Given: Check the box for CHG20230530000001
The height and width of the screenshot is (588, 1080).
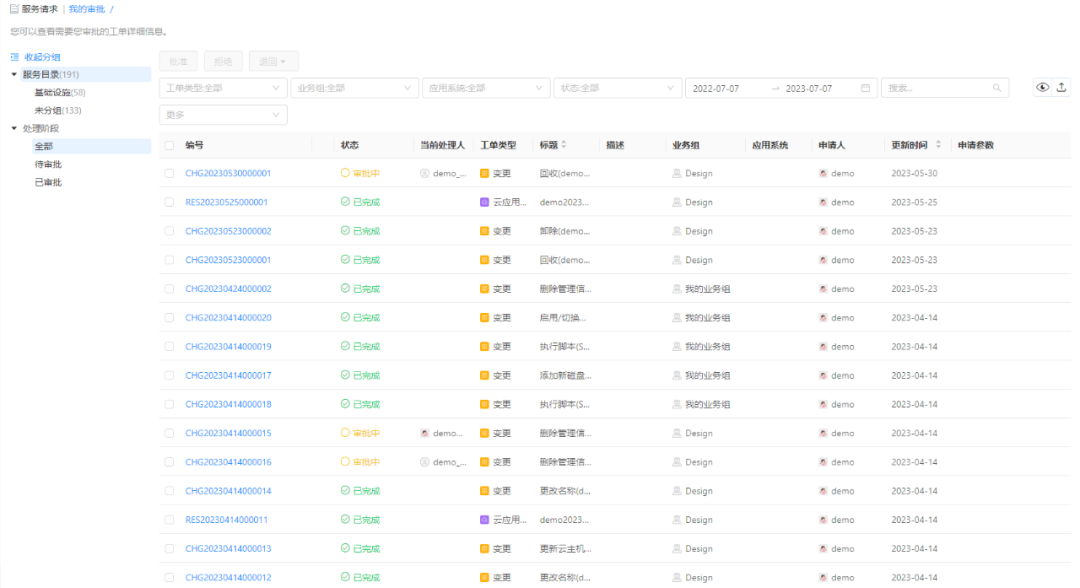Looking at the screenshot, I should tap(169, 174).
